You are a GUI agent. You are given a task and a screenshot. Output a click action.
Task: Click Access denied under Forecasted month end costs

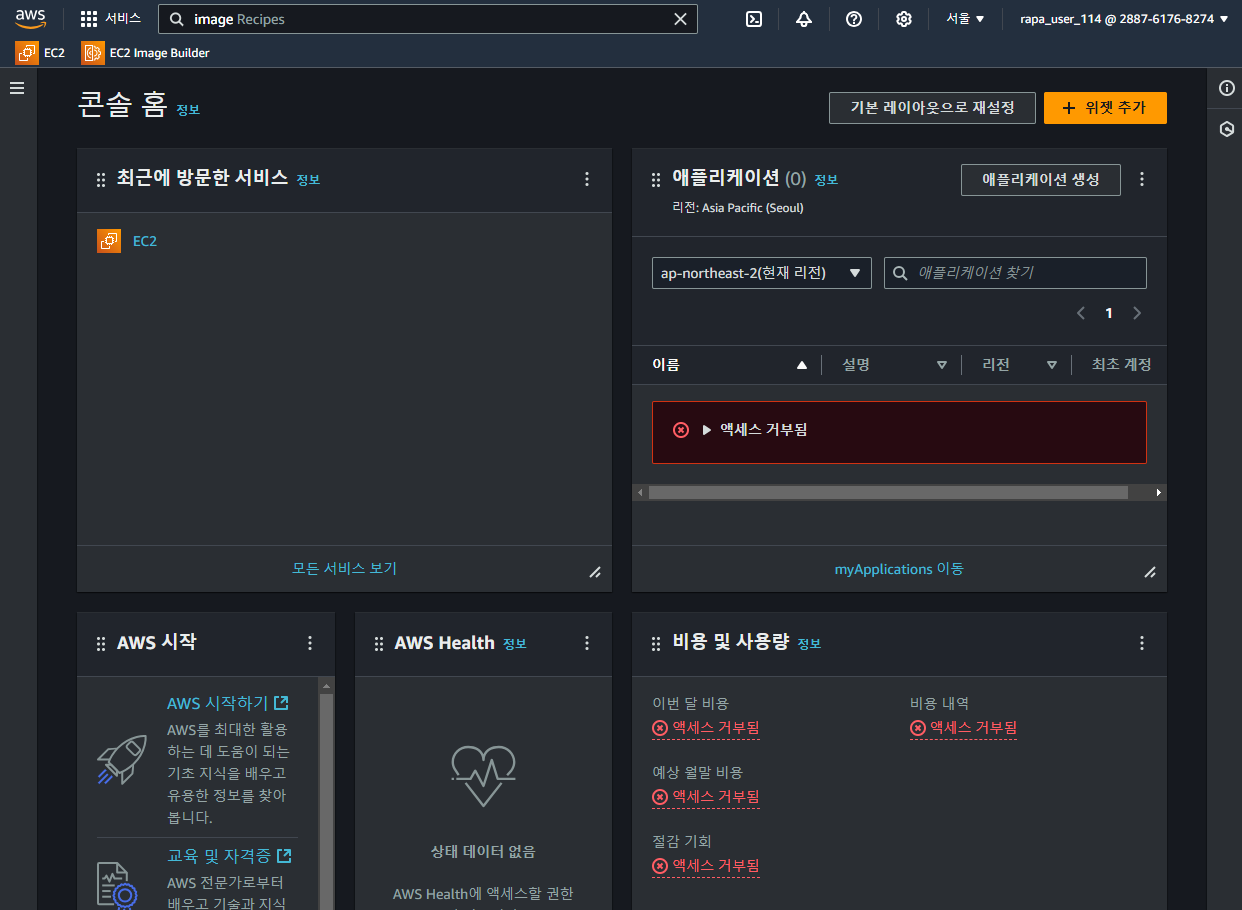[706, 797]
